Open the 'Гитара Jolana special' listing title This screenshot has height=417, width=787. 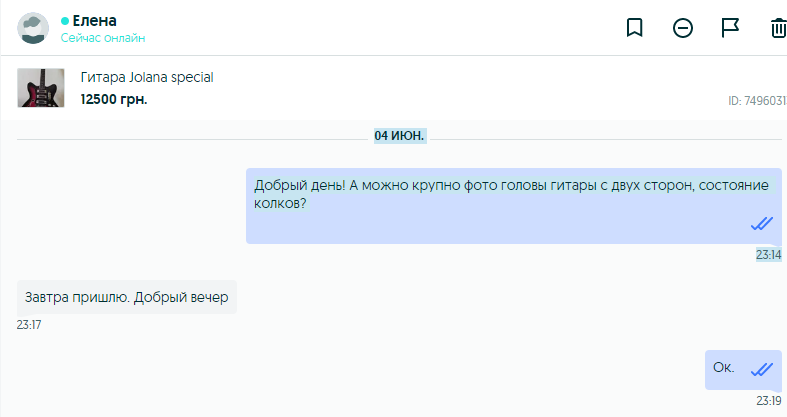[x=147, y=77]
